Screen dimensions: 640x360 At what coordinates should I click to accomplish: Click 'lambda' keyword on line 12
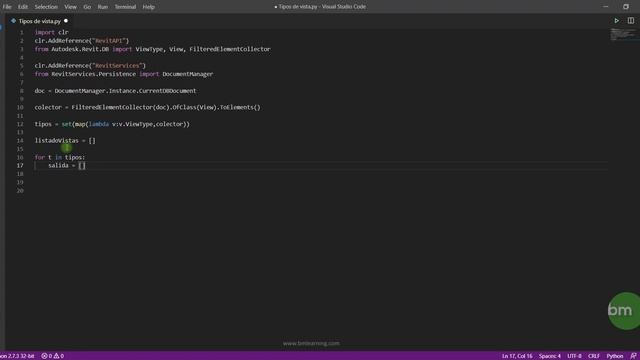click(x=99, y=124)
